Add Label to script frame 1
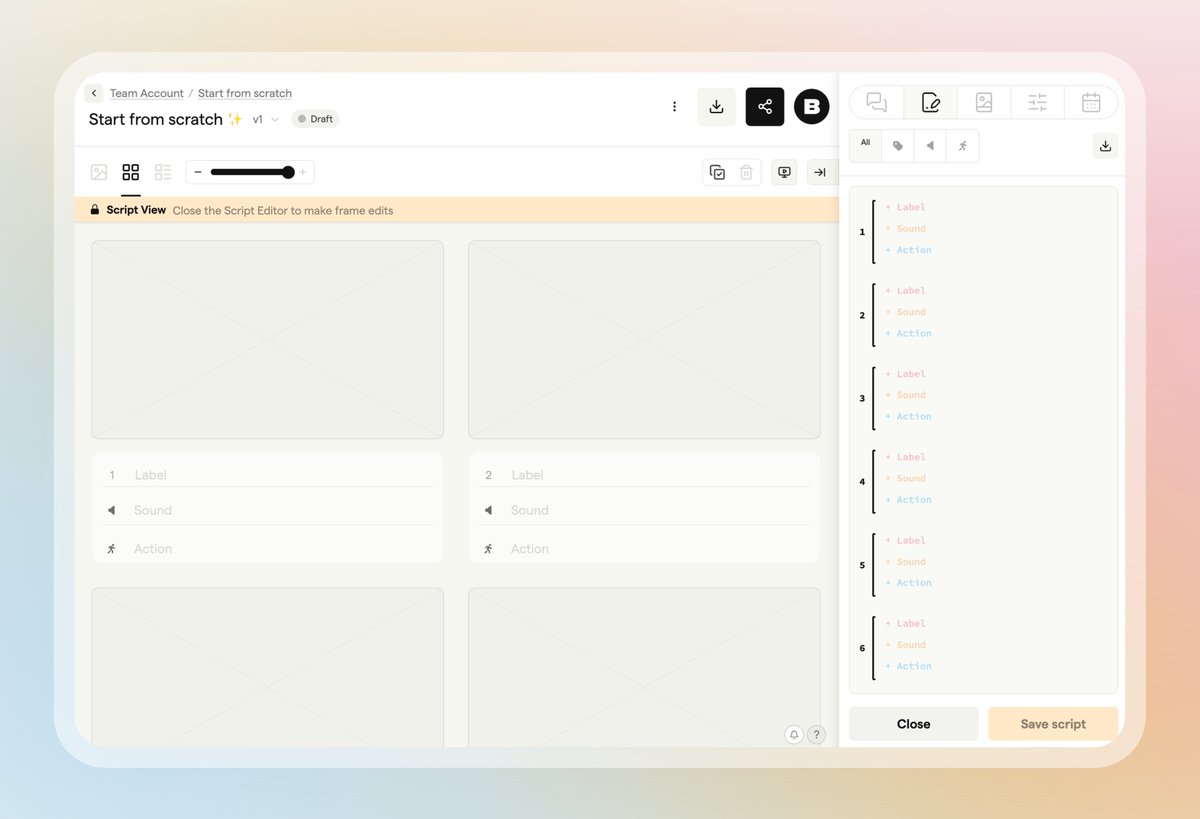1200x819 pixels. (x=906, y=207)
